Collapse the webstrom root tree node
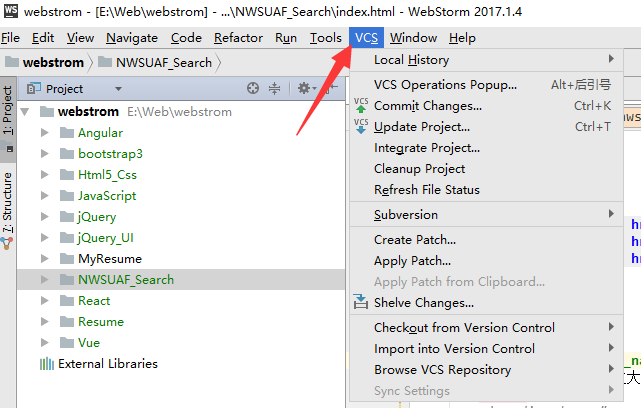641x408 pixels. pos(25,112)
